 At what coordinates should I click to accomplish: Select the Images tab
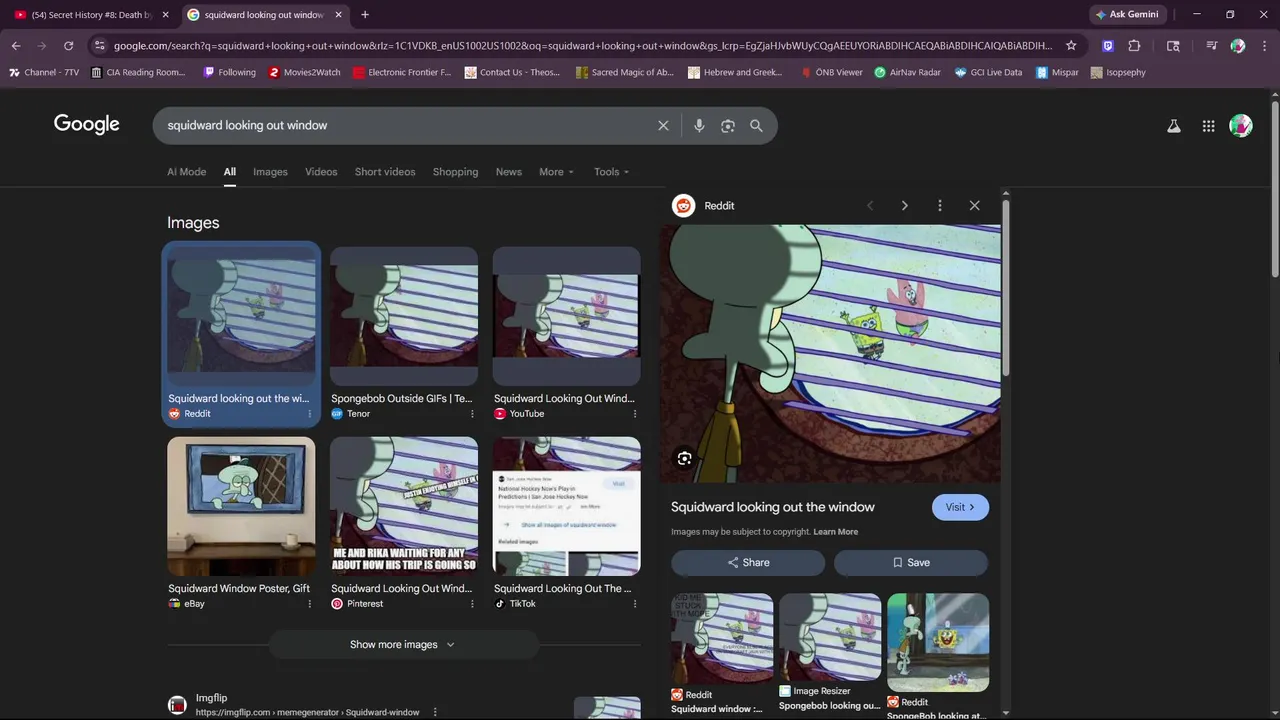pyautogui.click(x=270, y=172)
